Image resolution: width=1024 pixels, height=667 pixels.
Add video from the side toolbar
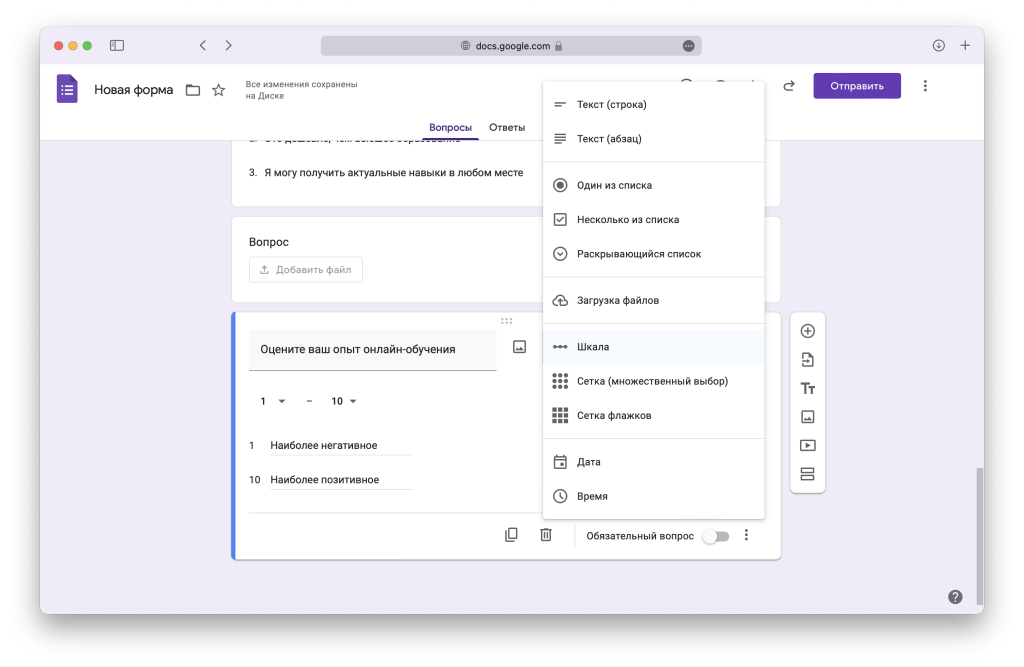point(807,446)
